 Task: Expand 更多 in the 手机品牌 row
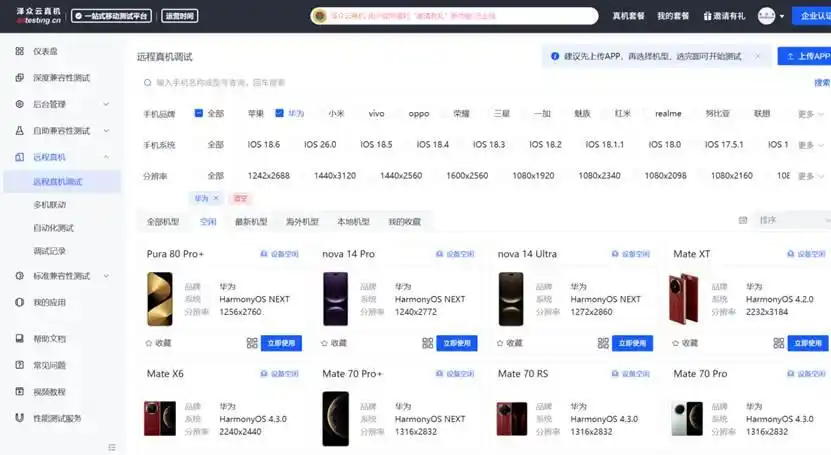point(811,114)
